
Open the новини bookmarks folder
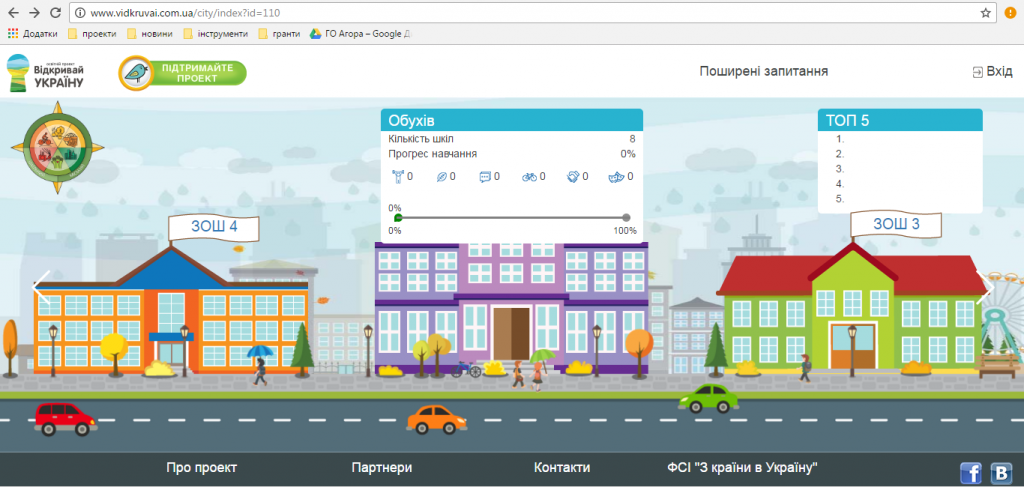(x=150, y=33)
